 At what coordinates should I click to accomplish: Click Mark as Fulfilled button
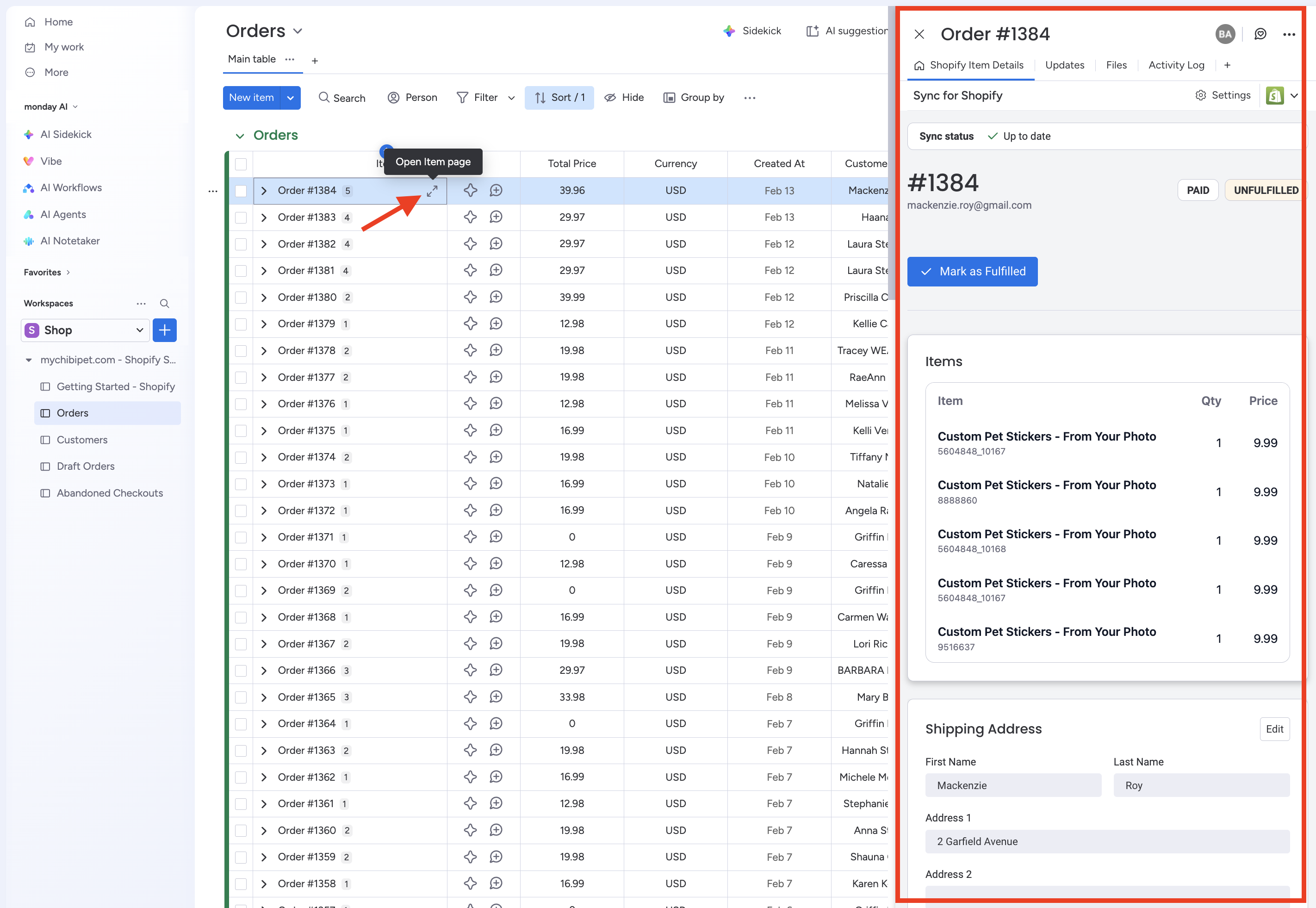coord(972,272)
